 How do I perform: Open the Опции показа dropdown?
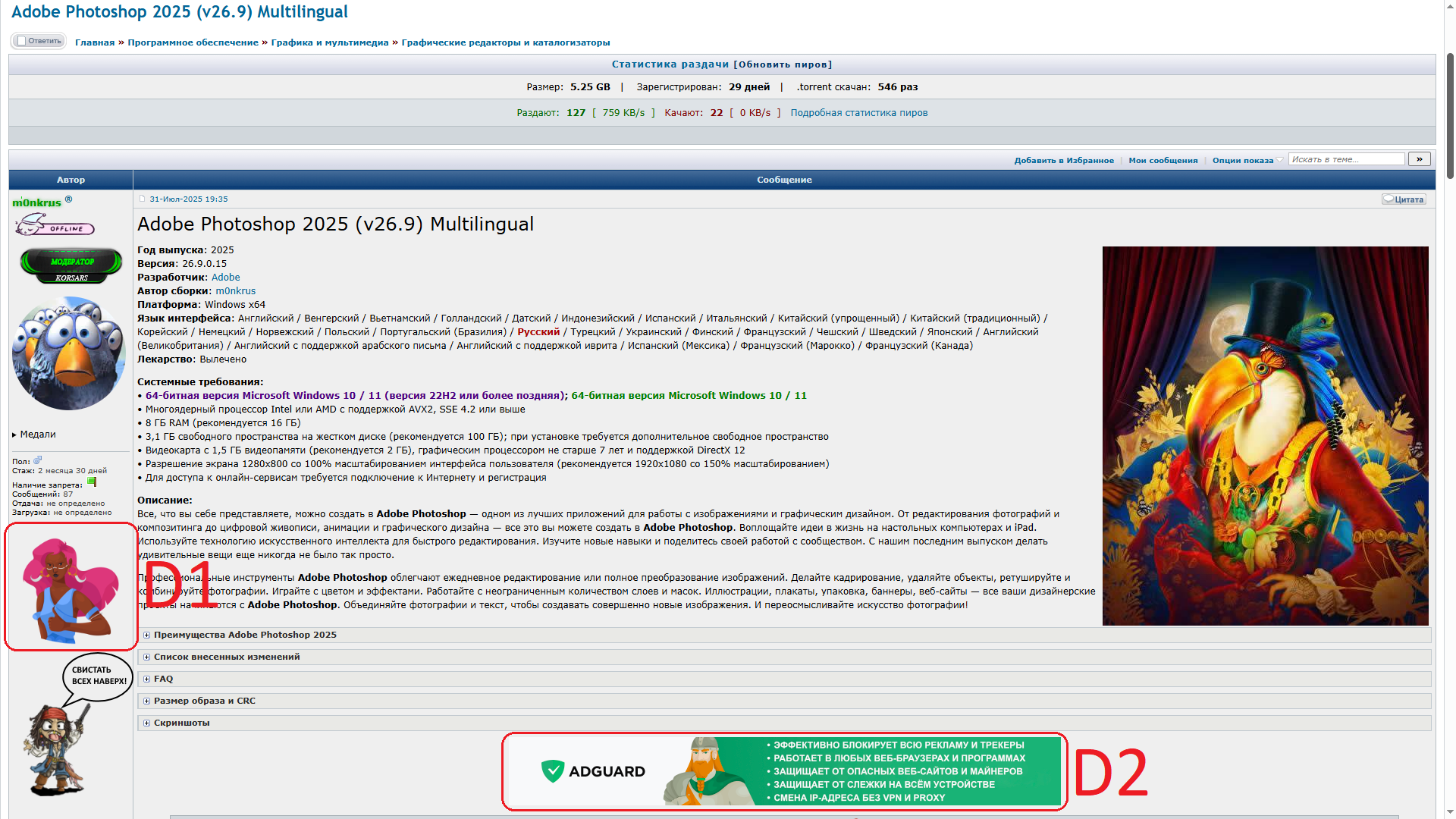click(x=1247, y=160)
